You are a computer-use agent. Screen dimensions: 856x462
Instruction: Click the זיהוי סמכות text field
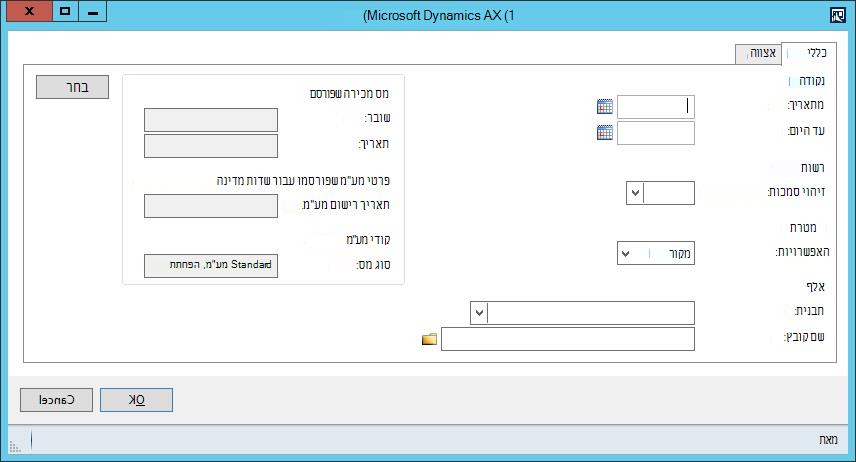(669, 193)
